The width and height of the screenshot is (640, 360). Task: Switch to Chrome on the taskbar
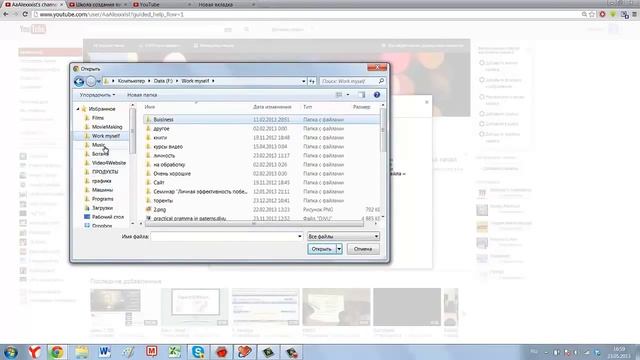click(57, 352)
